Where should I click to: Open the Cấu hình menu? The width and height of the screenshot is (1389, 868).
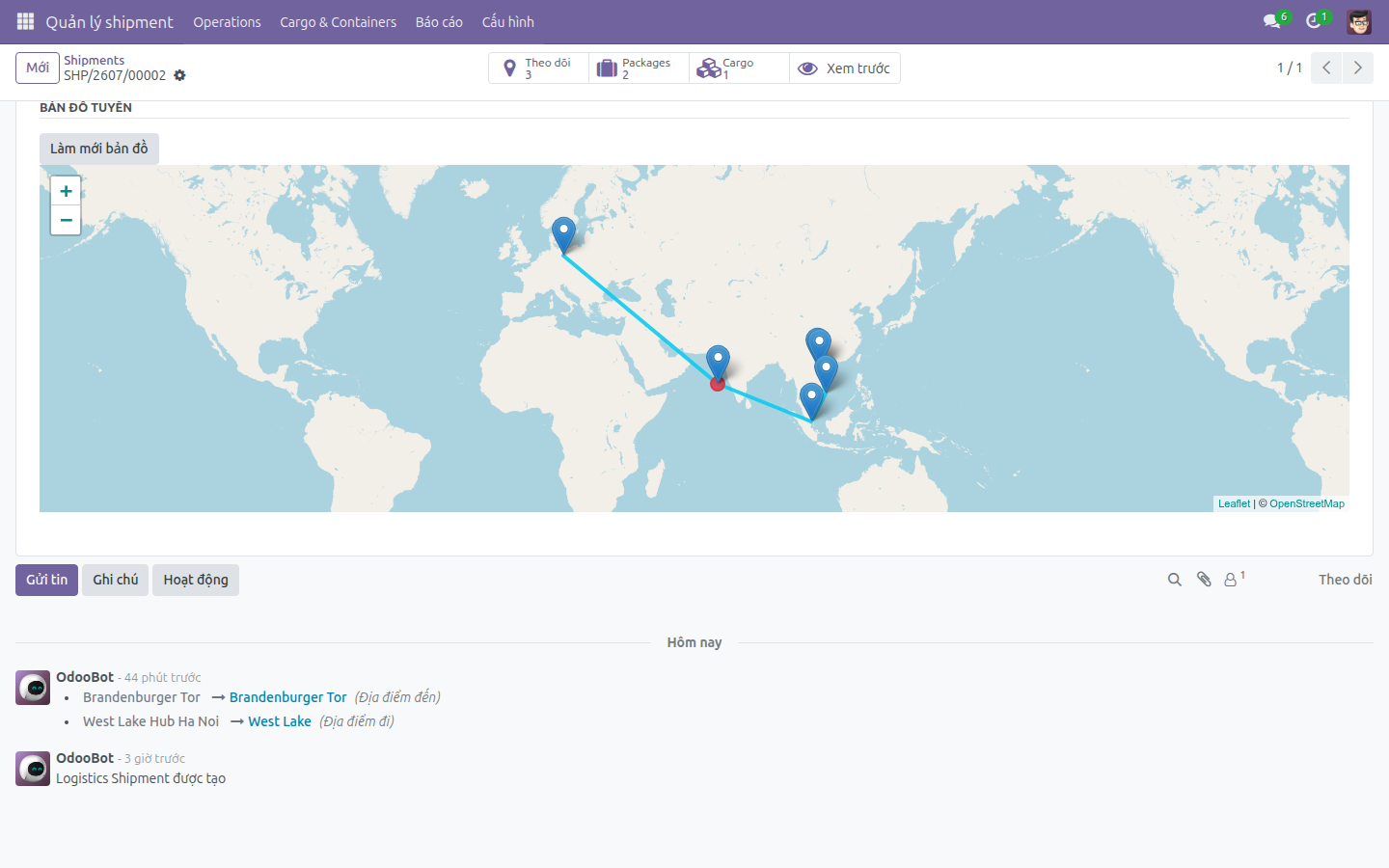508,21
